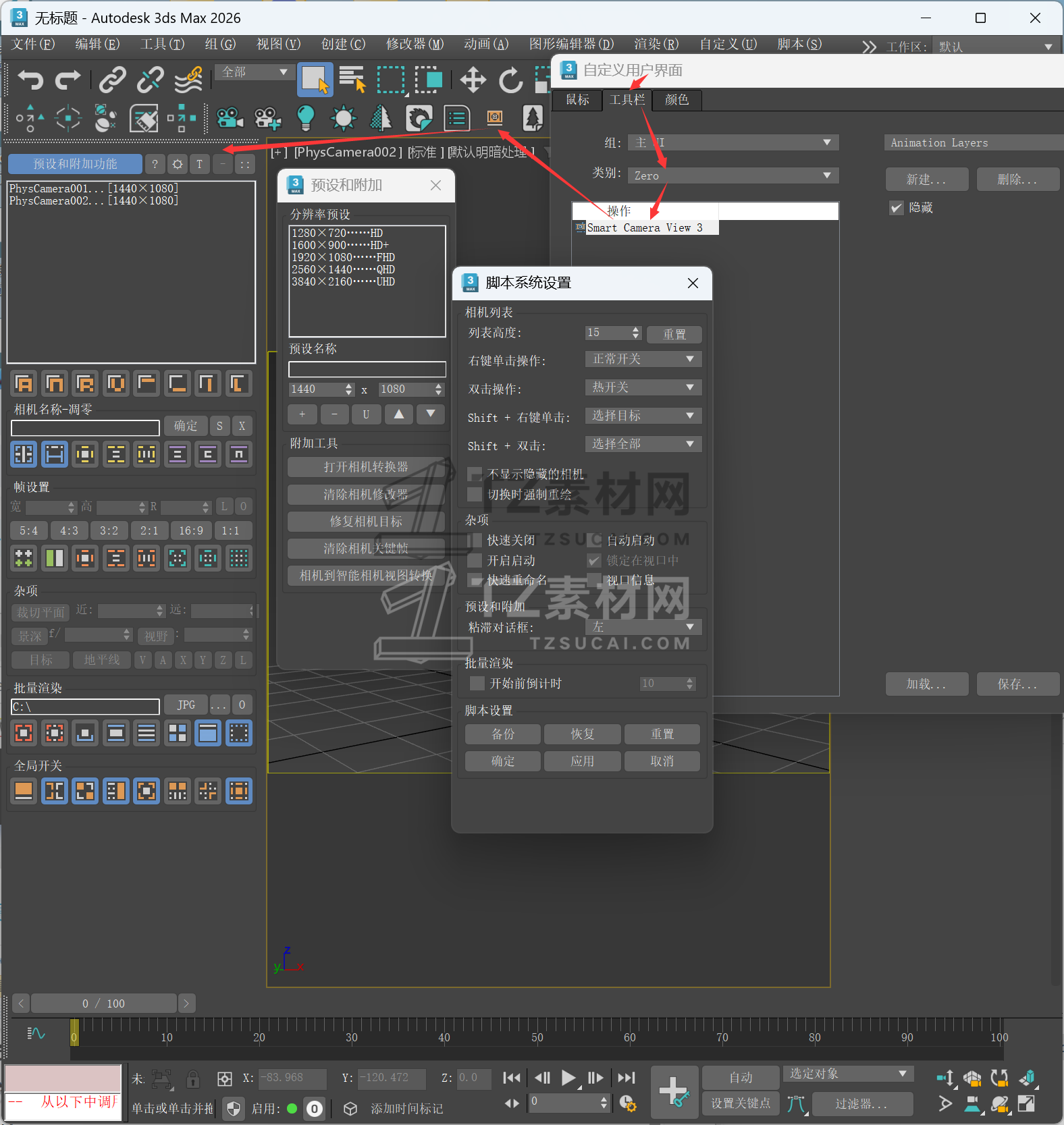Enable 开始前倒计时 checkbox
Viewport: 1064px width, 1125px height.
[x=477, y=684]
